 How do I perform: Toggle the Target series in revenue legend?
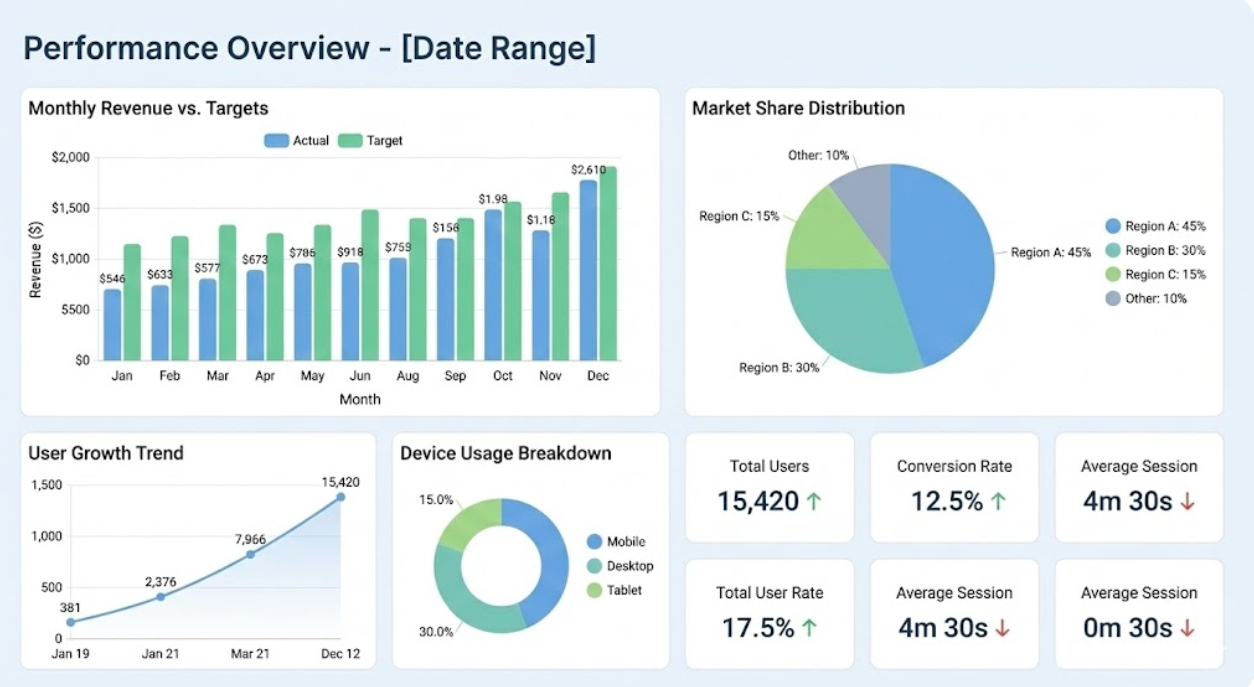click(370, 141)
